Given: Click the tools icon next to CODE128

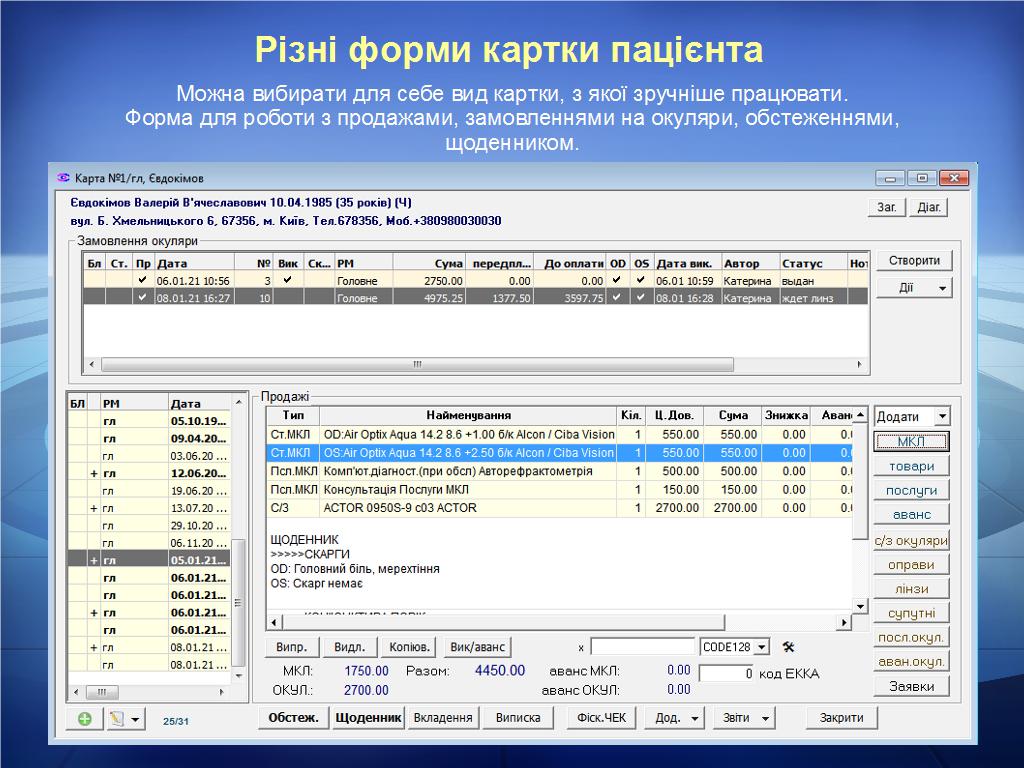Looking at the screenshot, I should pos(788,647).
